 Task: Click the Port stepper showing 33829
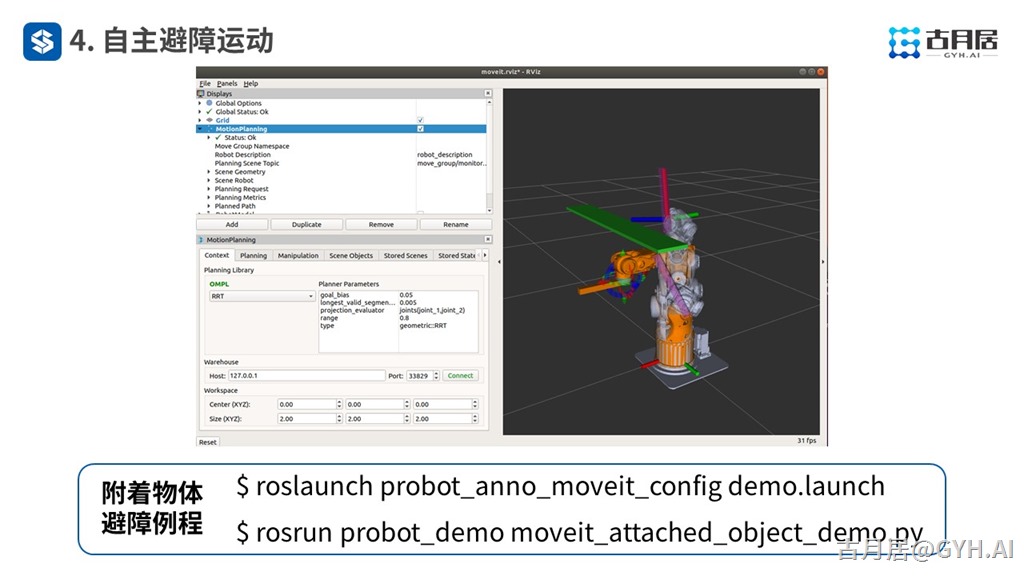pos(423,376)
